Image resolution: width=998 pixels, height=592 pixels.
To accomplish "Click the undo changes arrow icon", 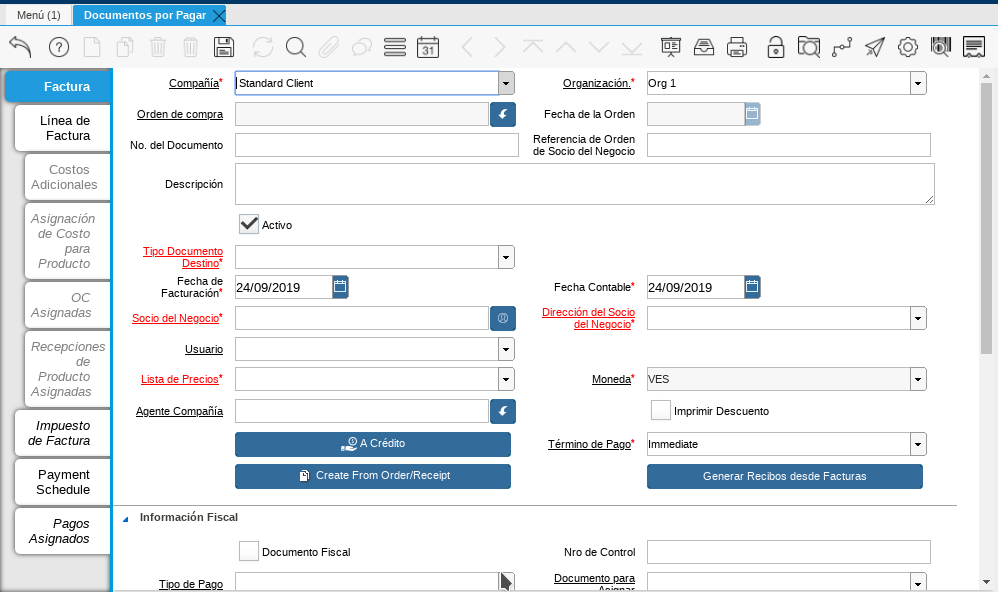I will click(x=20, y=46).
